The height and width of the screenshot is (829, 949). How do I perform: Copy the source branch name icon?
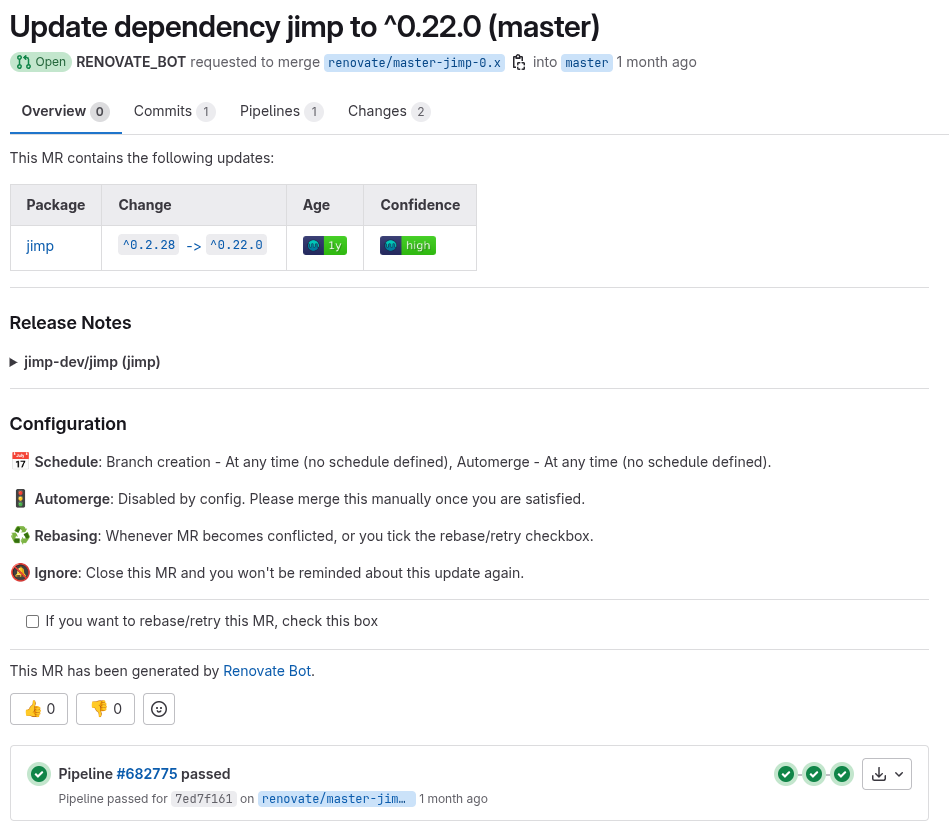point(518,62)
